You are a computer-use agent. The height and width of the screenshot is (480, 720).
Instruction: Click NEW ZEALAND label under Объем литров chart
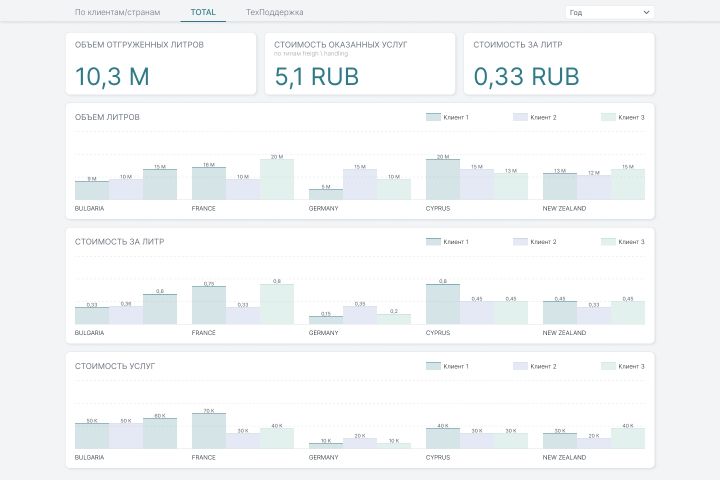pyautogui.click(x=564, y=209)
